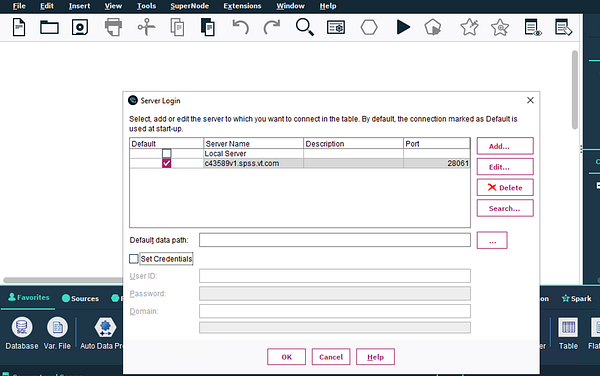Viewport: 600px width, 376px height.
Task: Open the Edit menu
Action: pyautogui.click(x=47, y=6)
